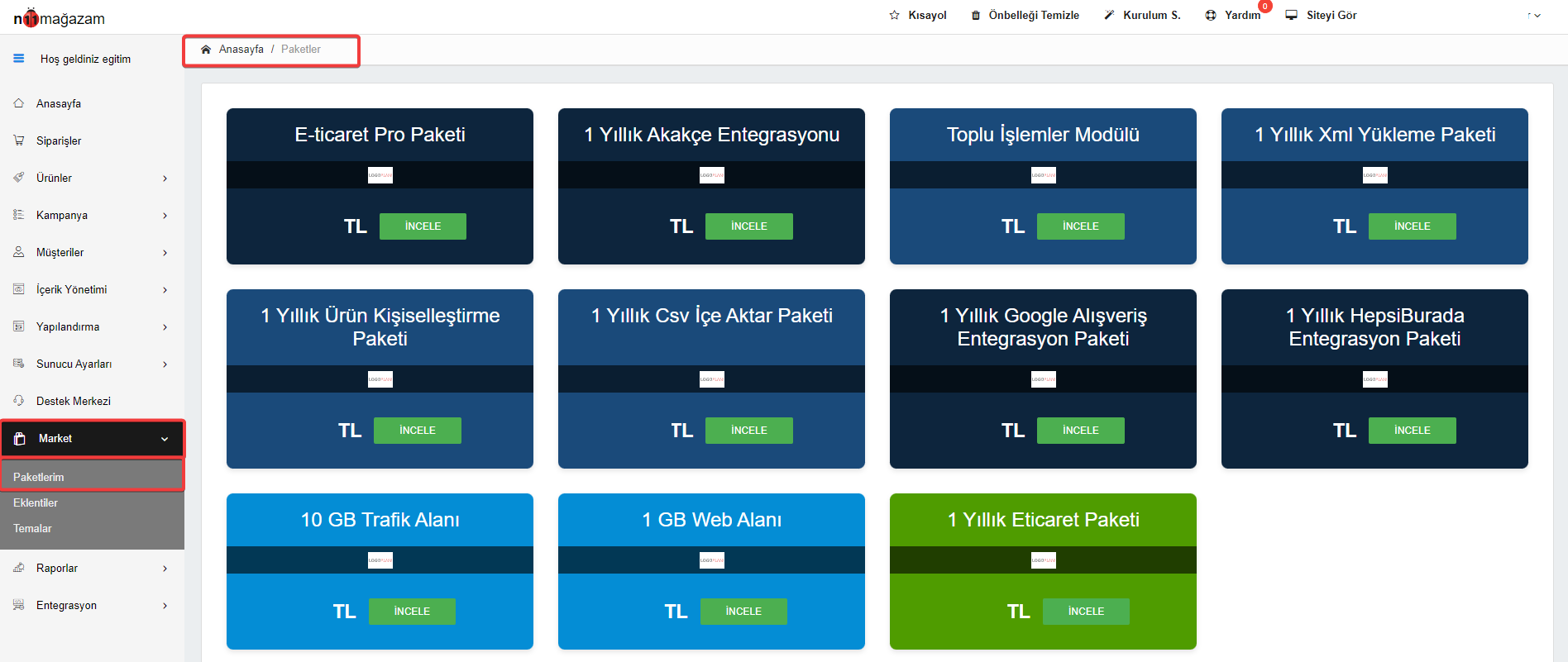Click the Ürünler tag icon
1568x662 pixels.
point(19,178)
